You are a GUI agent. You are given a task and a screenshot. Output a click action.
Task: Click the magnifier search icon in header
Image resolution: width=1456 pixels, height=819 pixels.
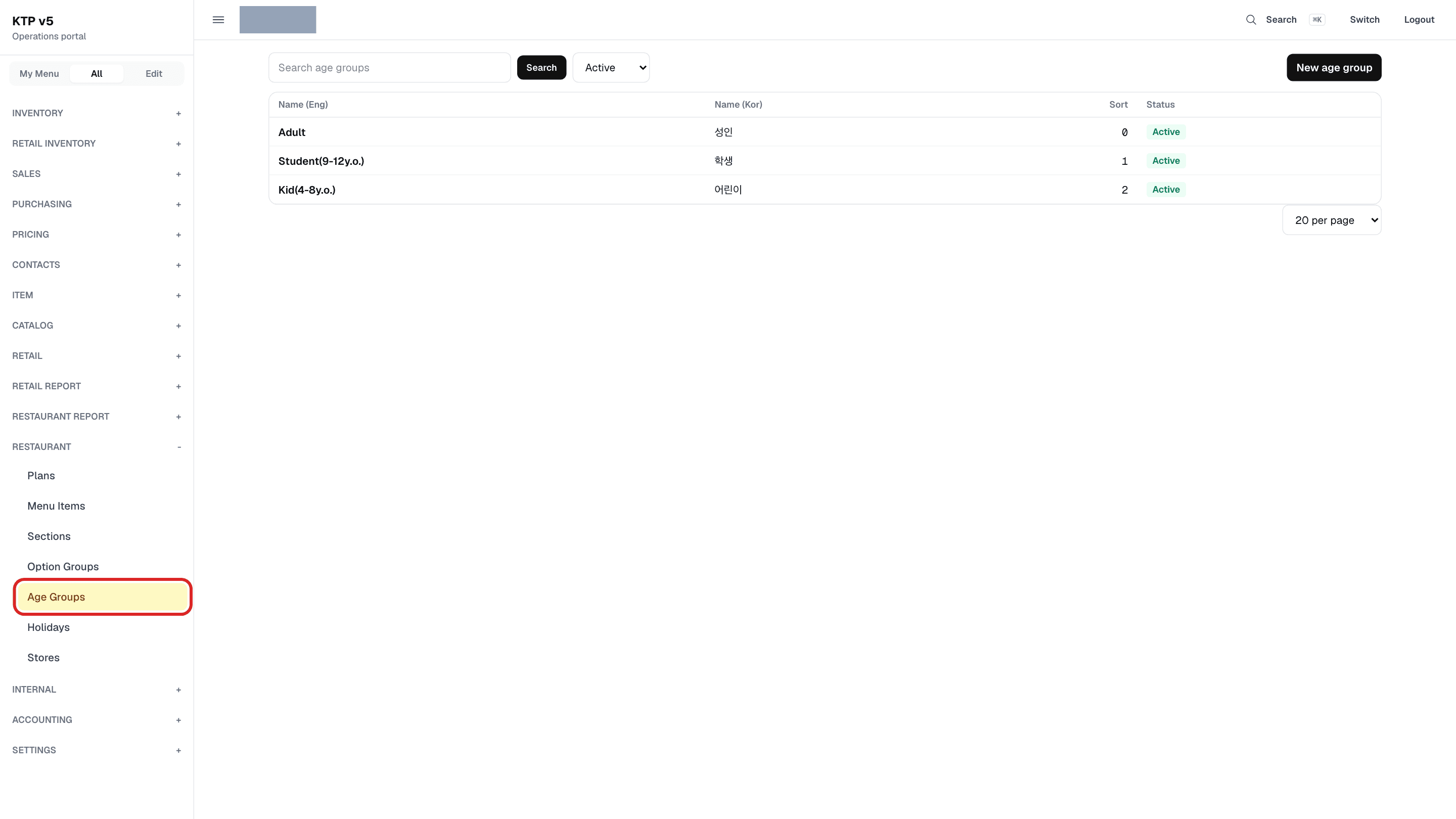point(1251,20)
